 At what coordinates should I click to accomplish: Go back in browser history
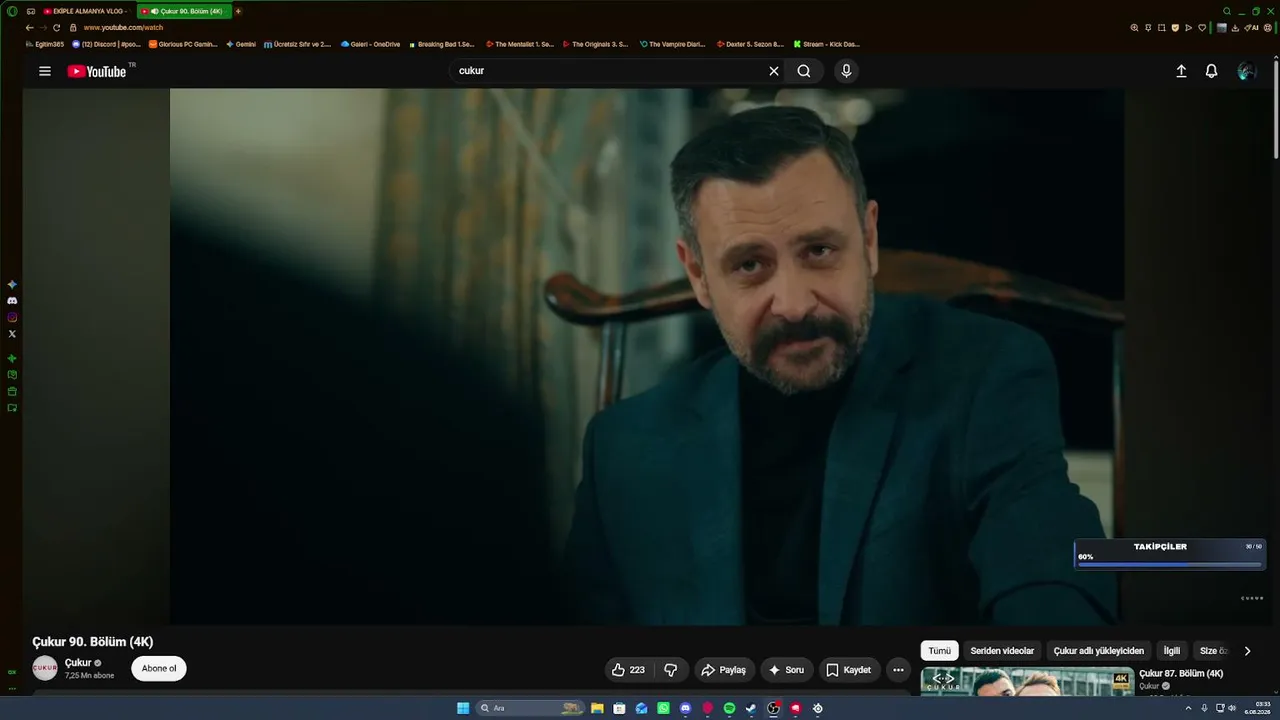click(x=29, y=28)
